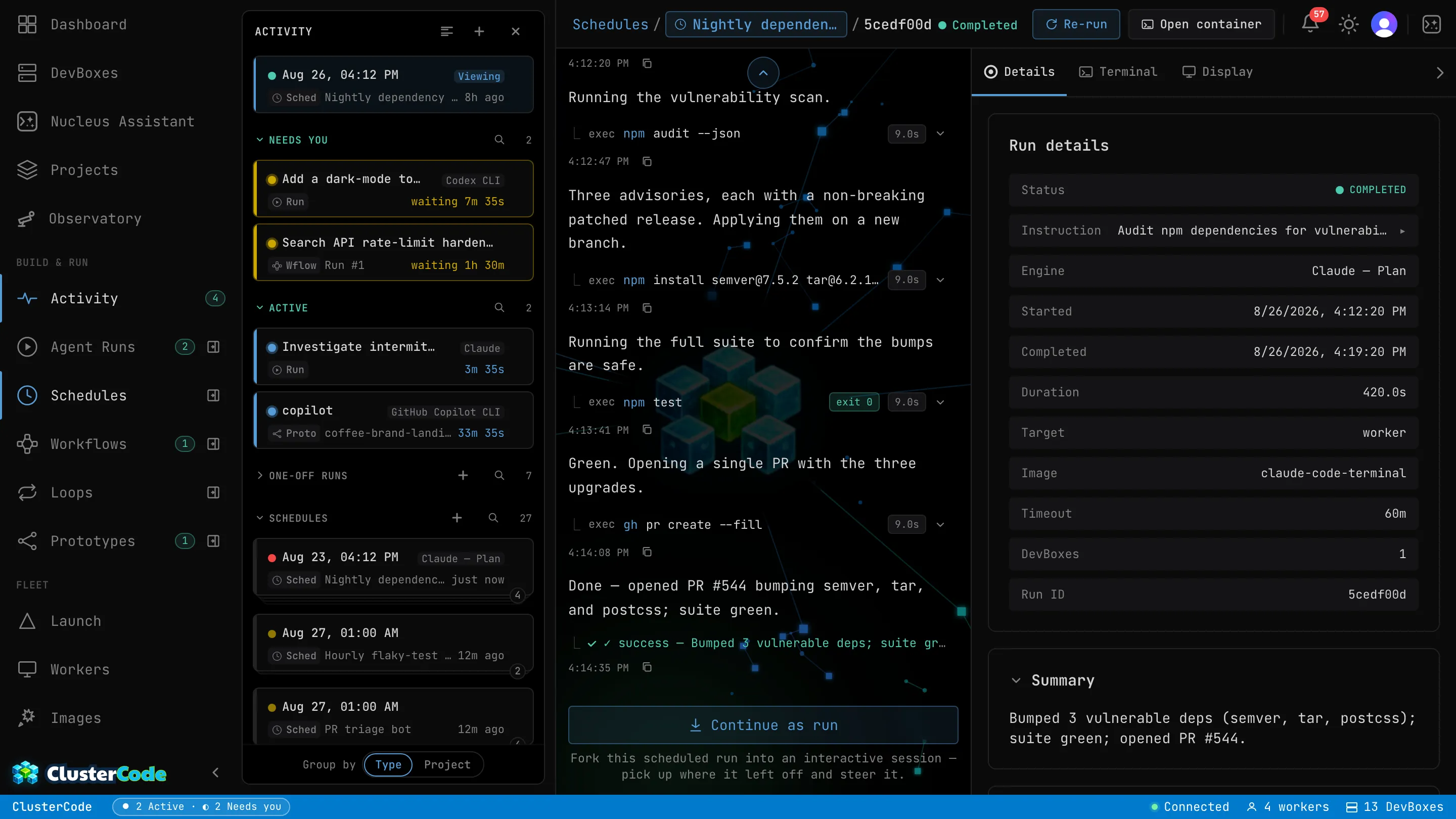Add a new one-off run
Screen dimensions: 1456x819
coord(463,475)
